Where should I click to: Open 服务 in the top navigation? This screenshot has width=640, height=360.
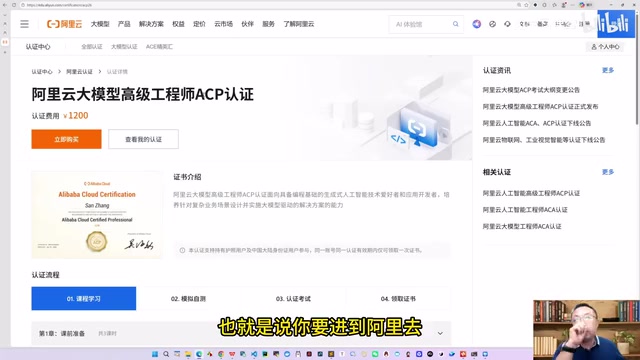(x=268, y=24)
